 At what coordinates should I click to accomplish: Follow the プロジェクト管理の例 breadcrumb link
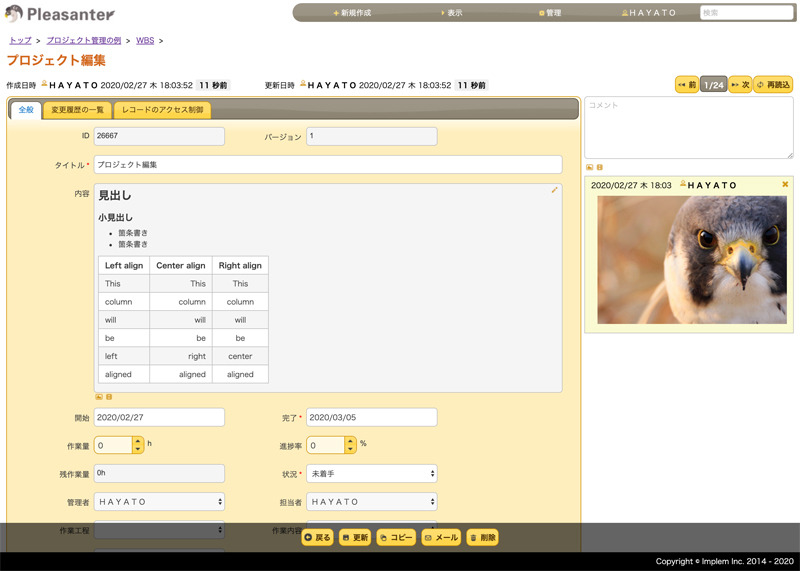(x=84, y=40)
